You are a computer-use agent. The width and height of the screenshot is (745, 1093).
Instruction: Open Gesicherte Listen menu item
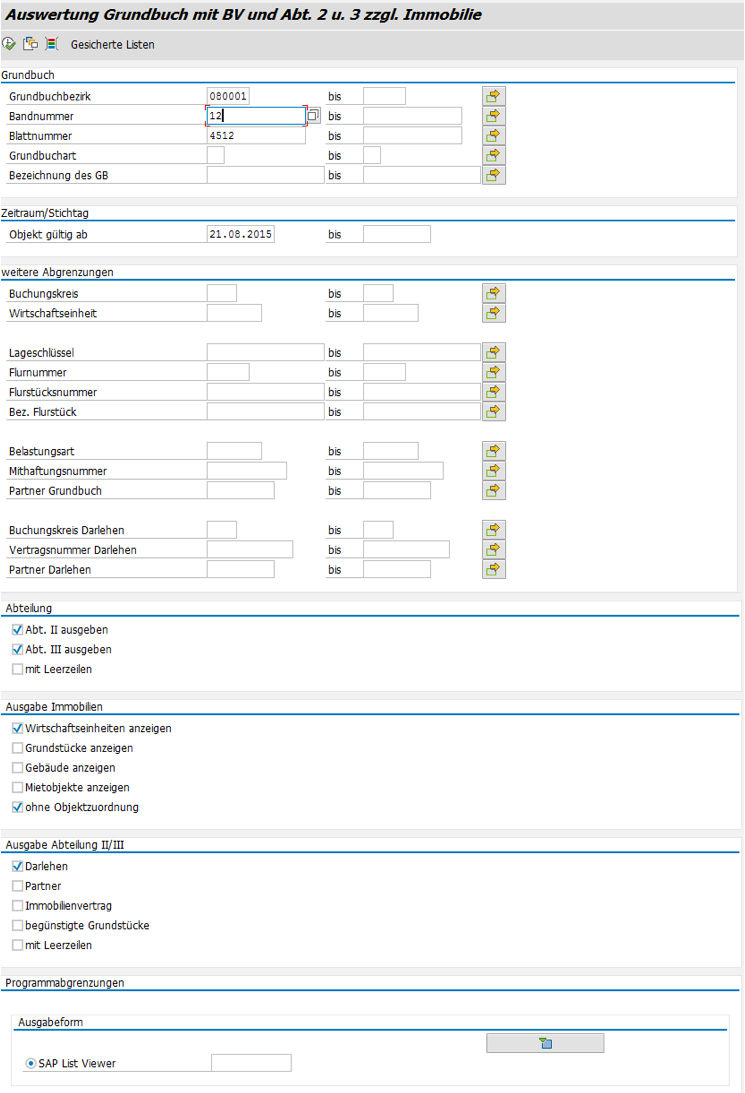tap(112, 45)
